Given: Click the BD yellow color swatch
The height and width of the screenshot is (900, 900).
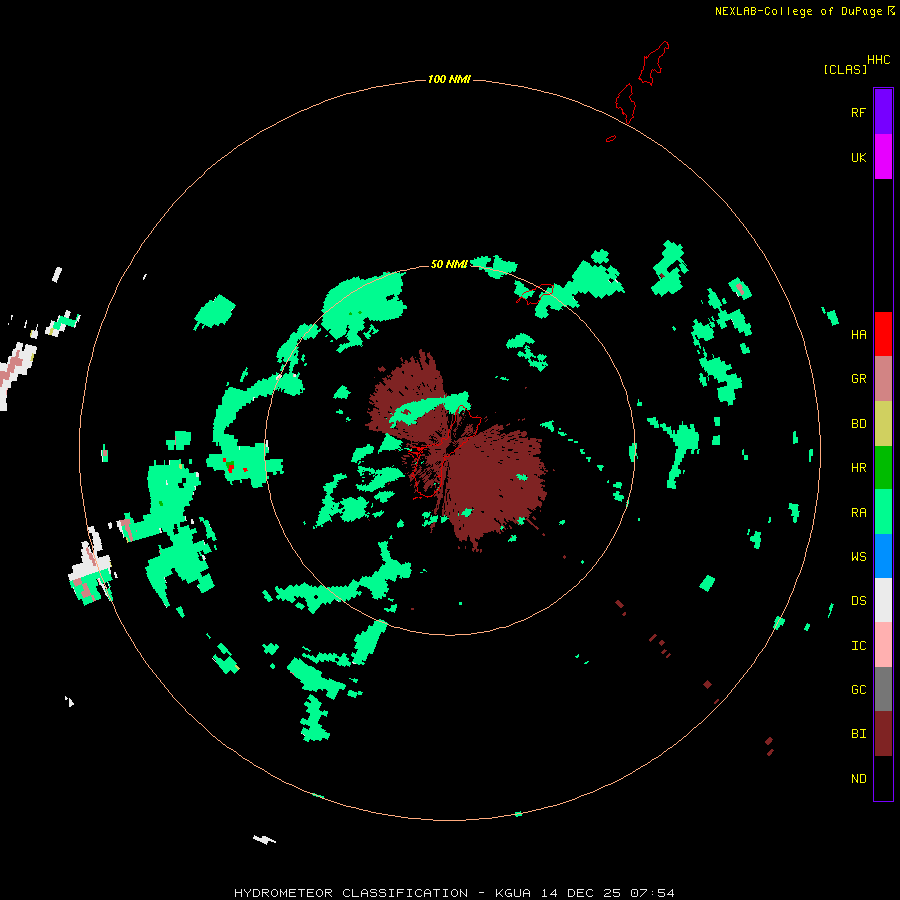Looking at the screenshot, I should tap(883, 424).
